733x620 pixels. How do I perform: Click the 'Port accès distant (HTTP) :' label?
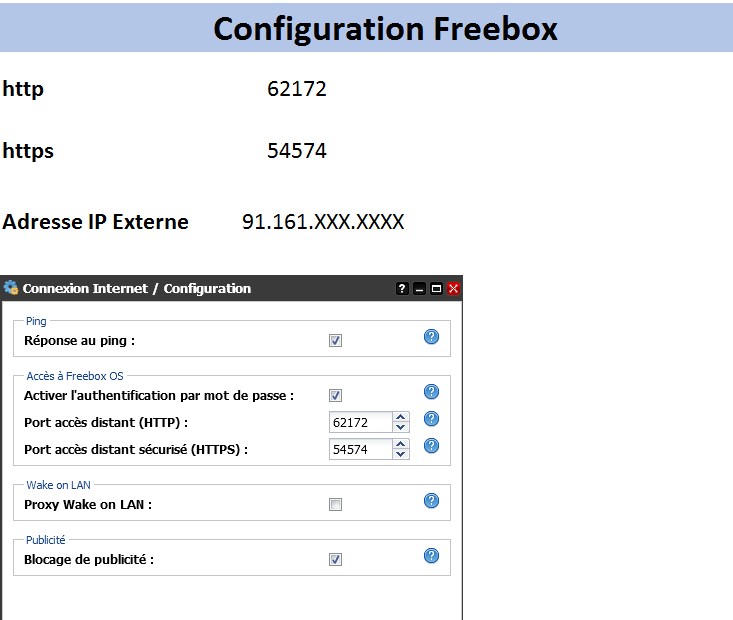106,423
